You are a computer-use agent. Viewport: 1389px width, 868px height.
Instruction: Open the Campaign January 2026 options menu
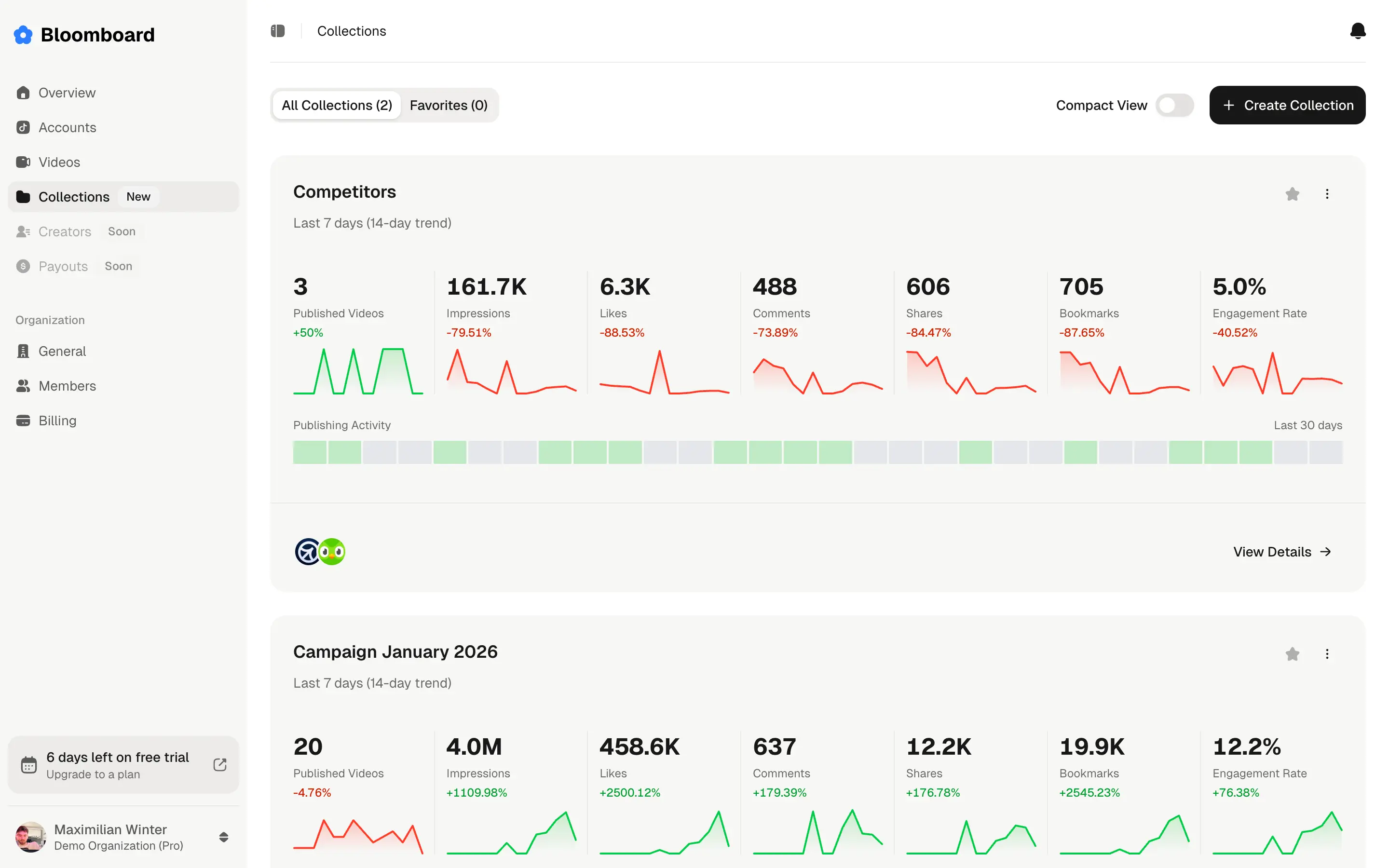(1327, 654)
